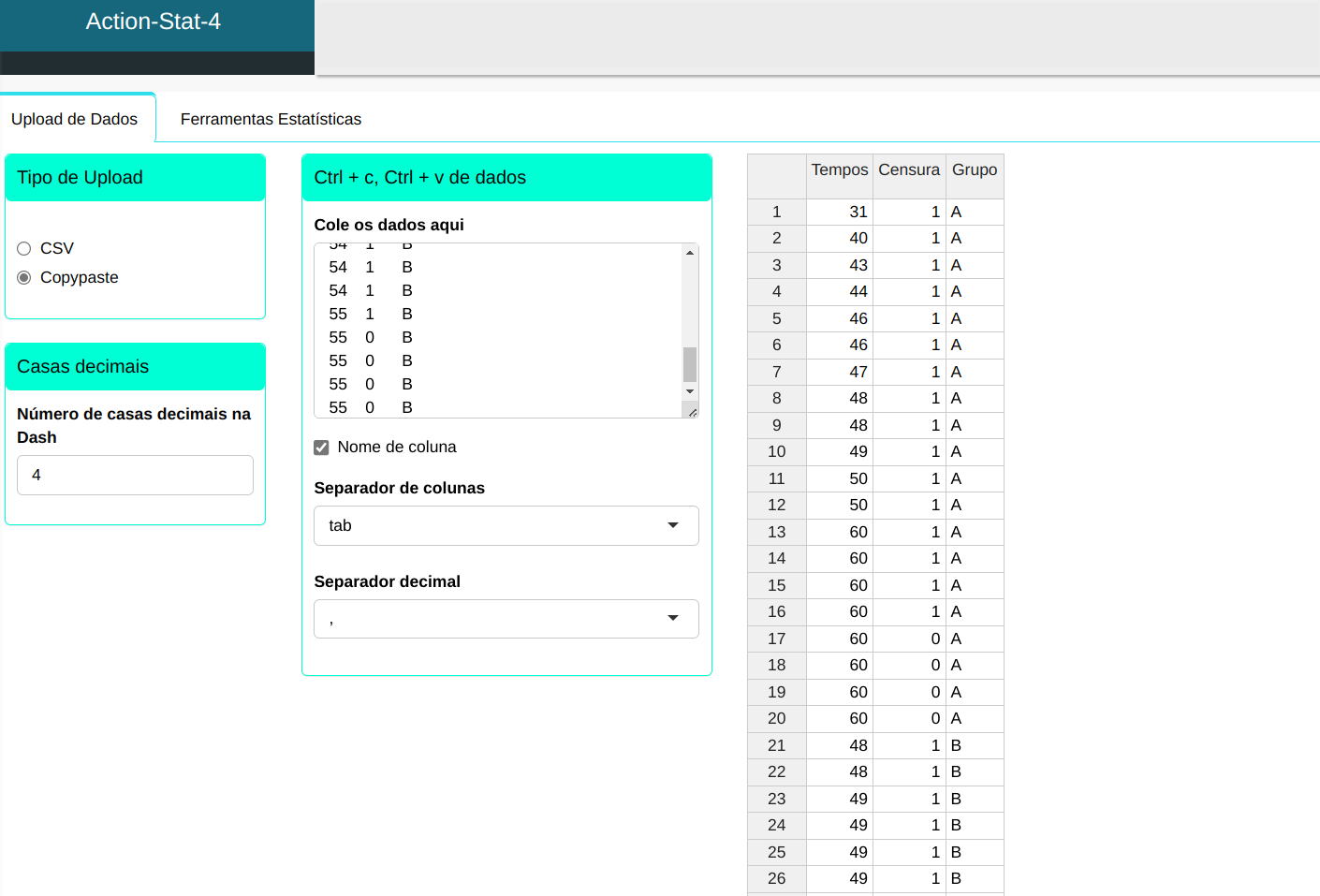Screen dimensions: 1320x896
Task: Click the Action-Stat-4 app title
Action: pyautogui.click(x=154, y=22)
